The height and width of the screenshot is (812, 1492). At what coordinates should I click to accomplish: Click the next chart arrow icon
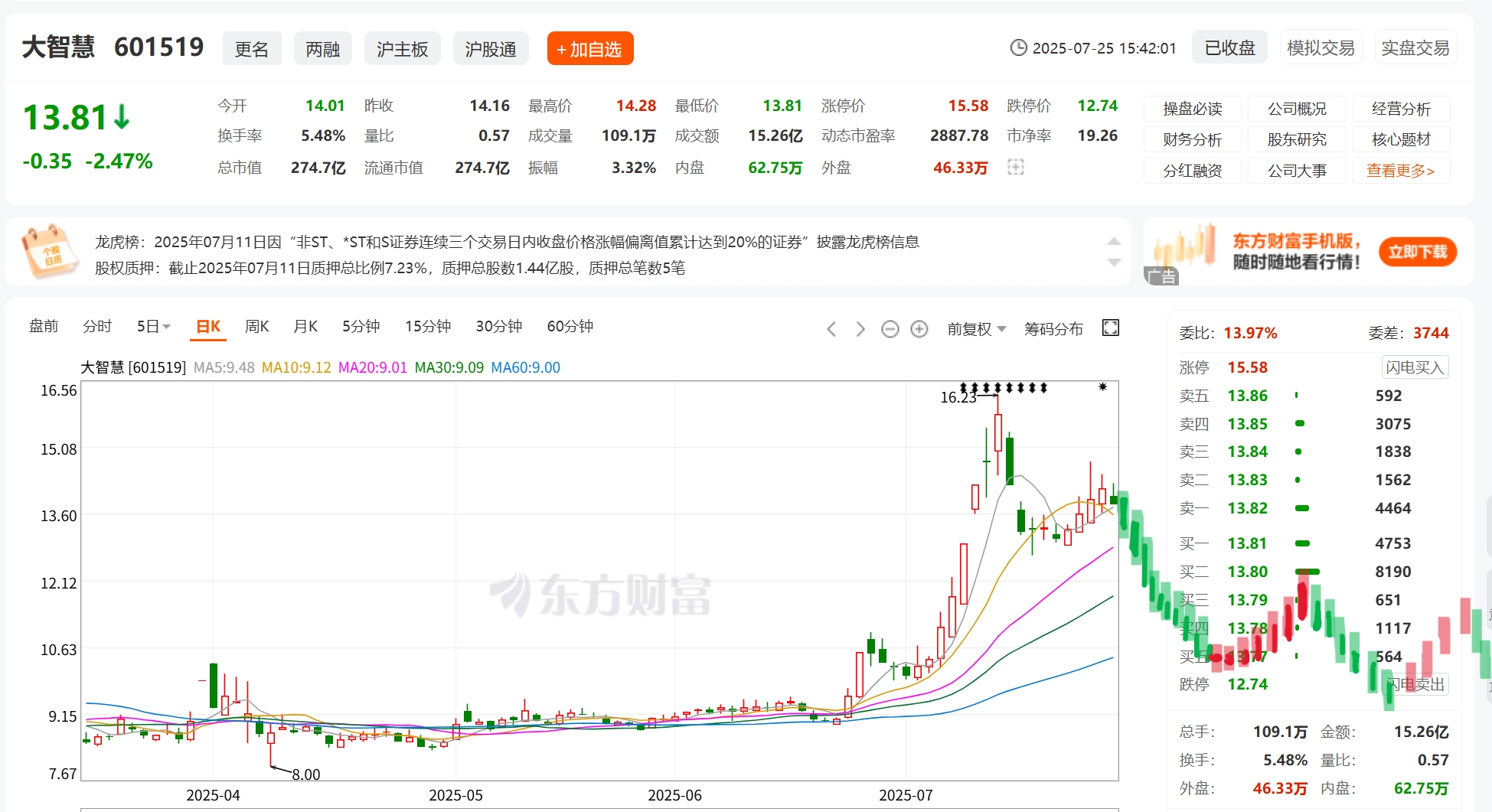860,329
